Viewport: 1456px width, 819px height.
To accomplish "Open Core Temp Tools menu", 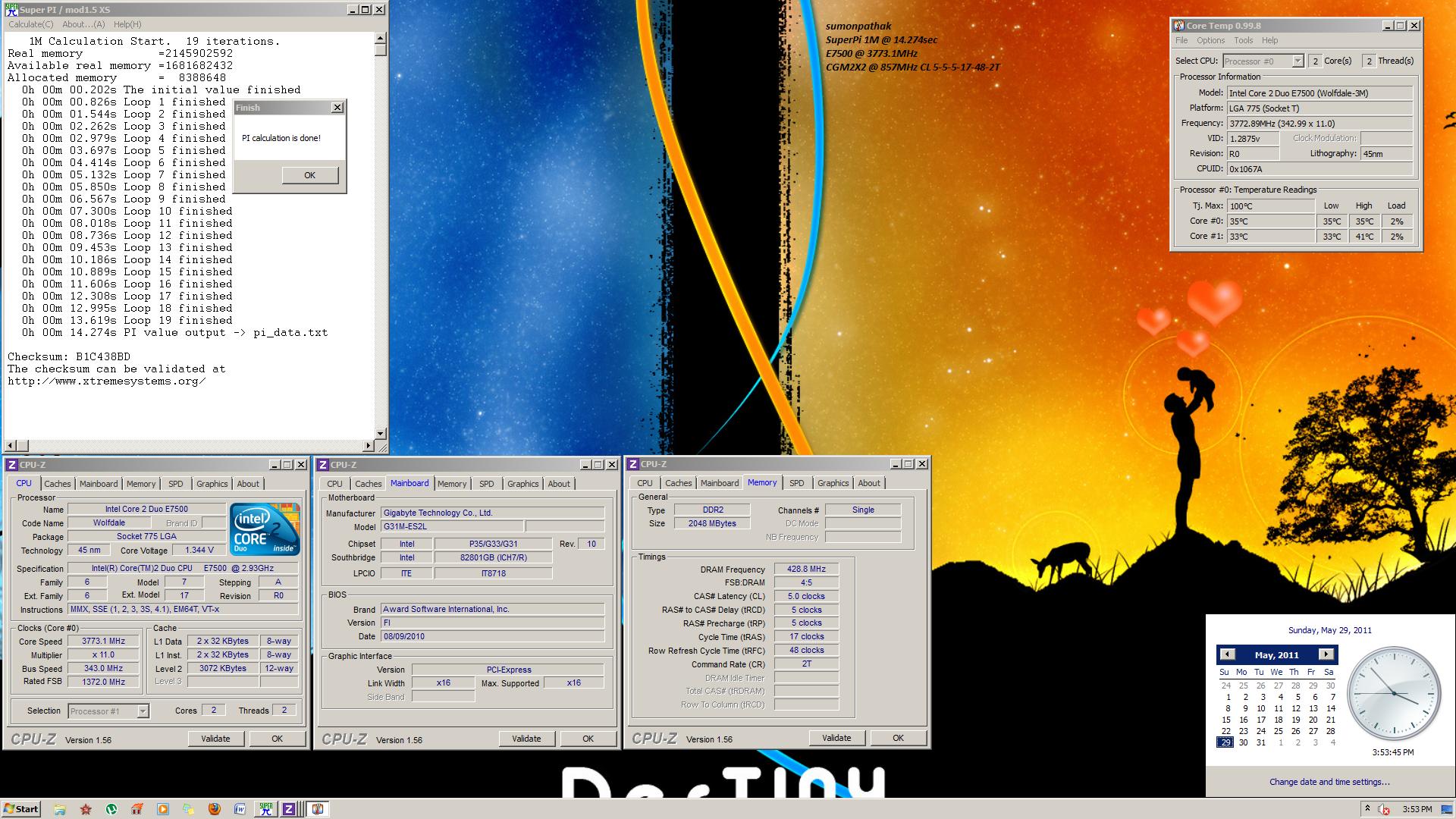I will [x=1243, y=40].
